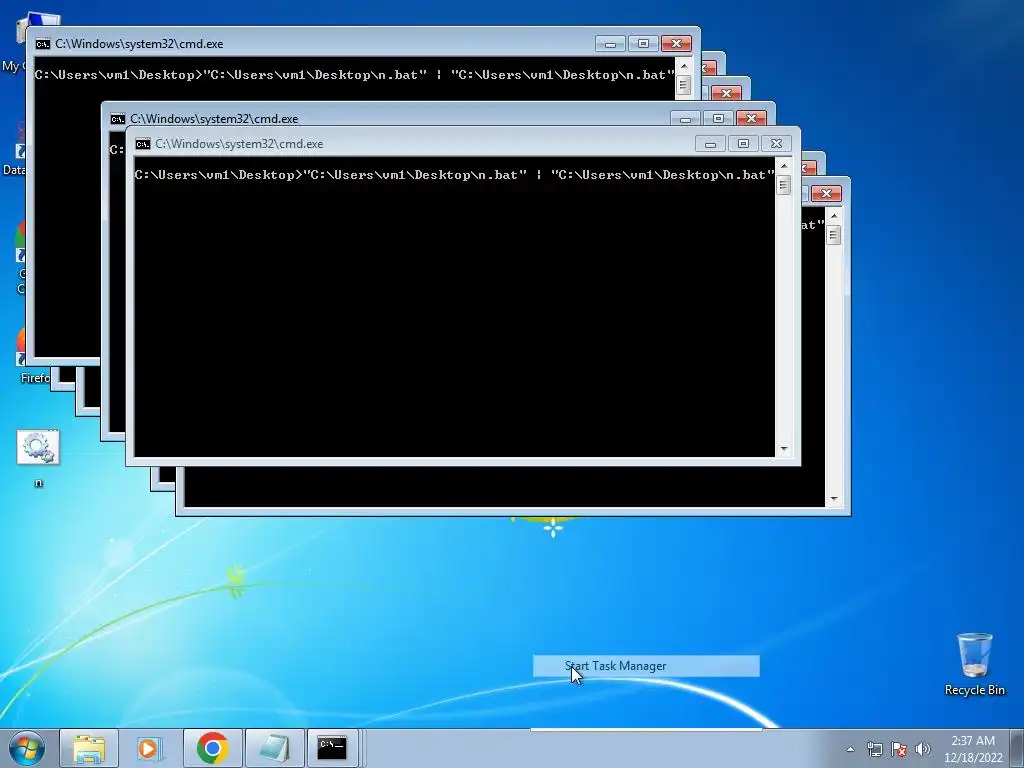Click the cmd.exe taskbar button
The height and width of the screenshot is (768, 1024).
tap(332, 748)
